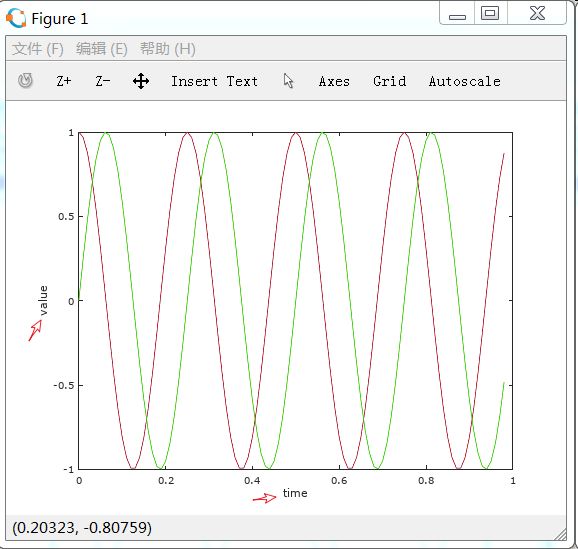Open the 文件 (F) menu
The image size is (578, 549).
[x=38, y=49]
